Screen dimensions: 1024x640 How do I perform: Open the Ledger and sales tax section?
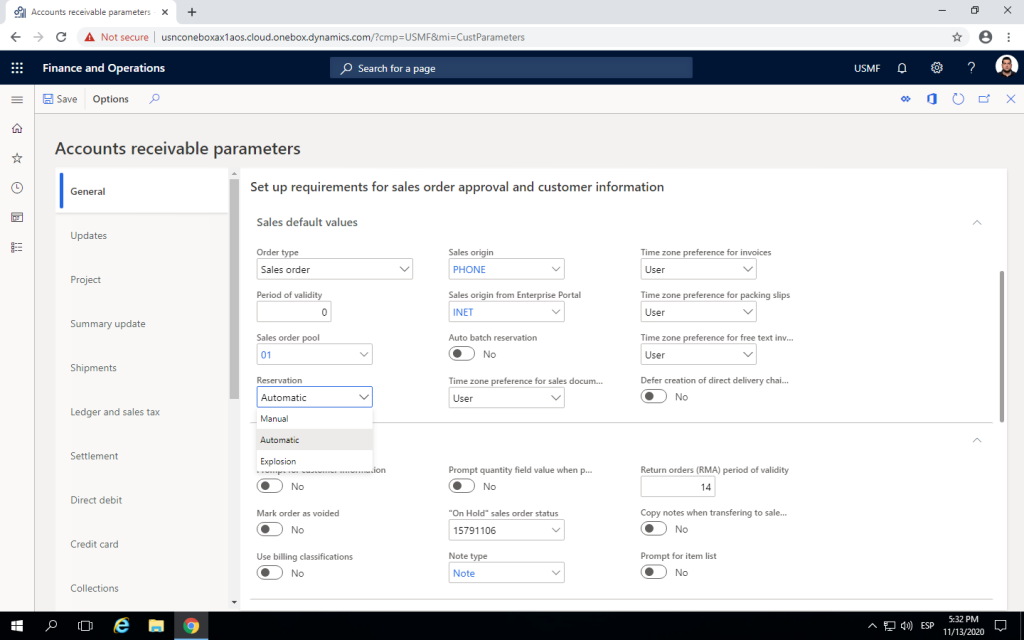[x=117, y=411]
